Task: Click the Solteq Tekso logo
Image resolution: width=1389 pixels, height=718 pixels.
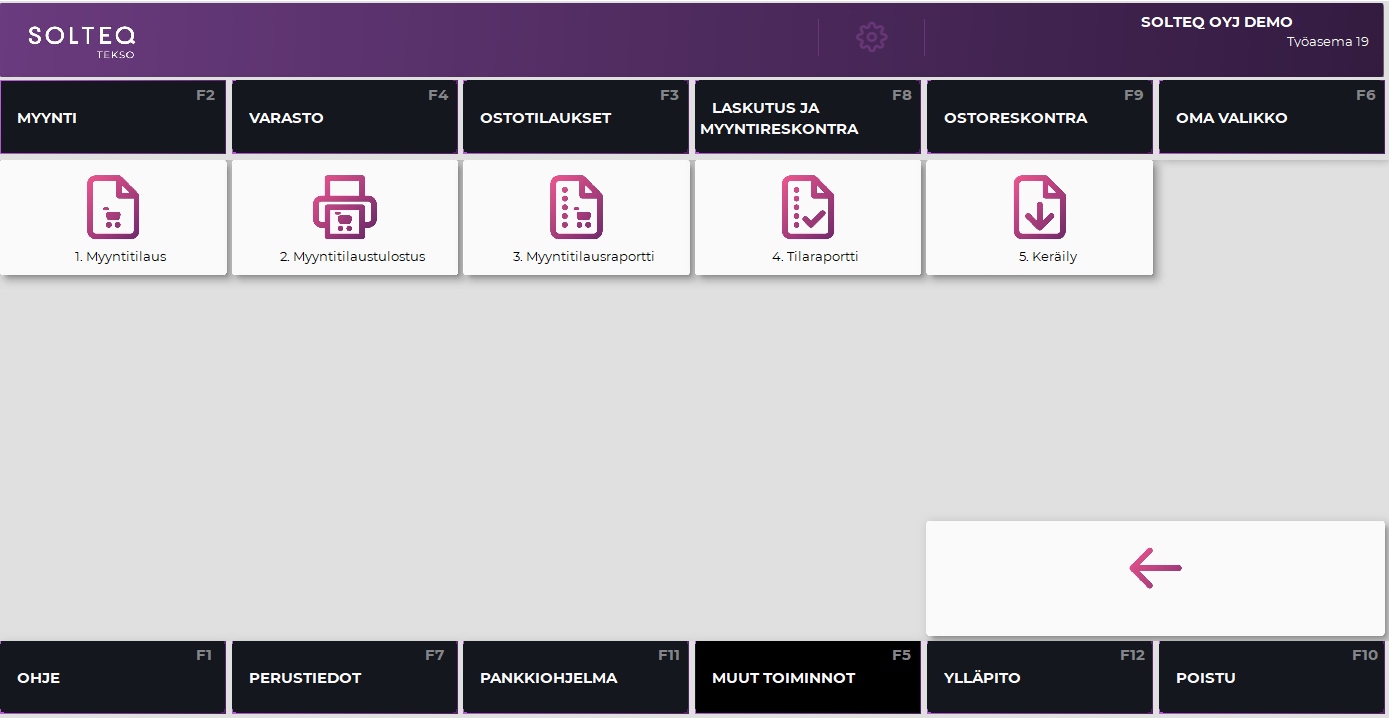Action: (81, 40)
